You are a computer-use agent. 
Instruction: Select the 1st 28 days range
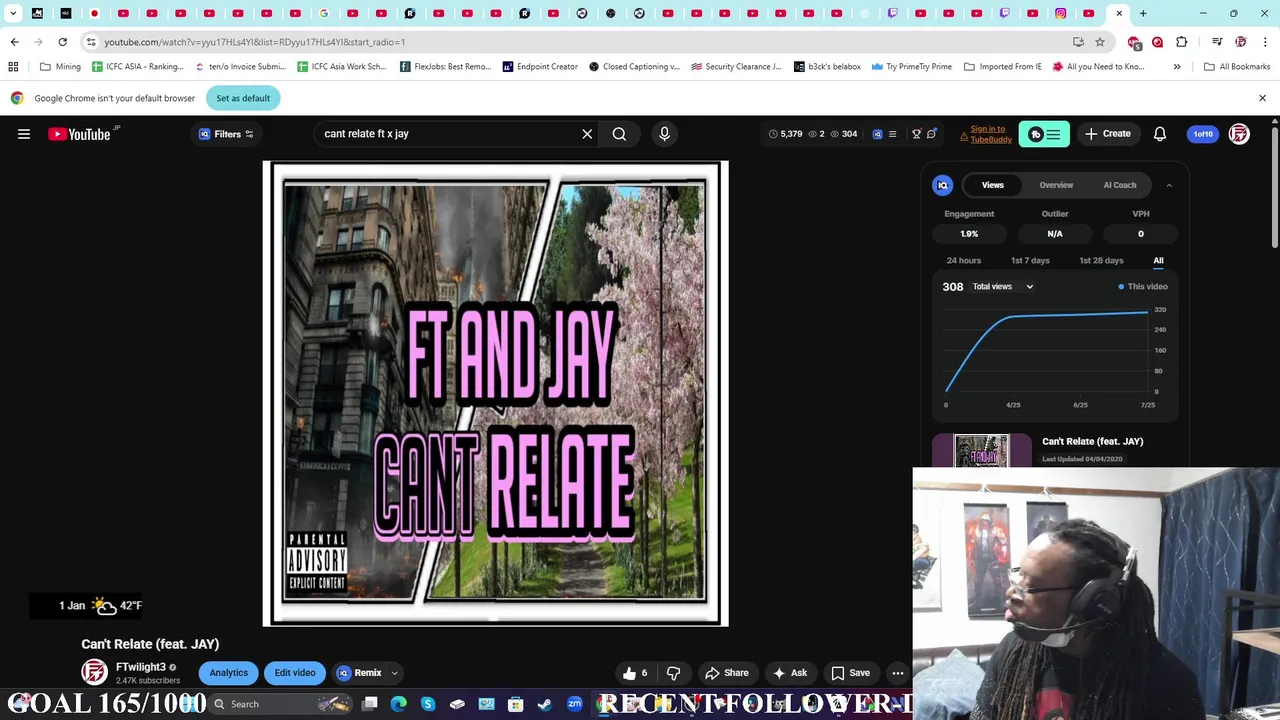(1101, 260)
